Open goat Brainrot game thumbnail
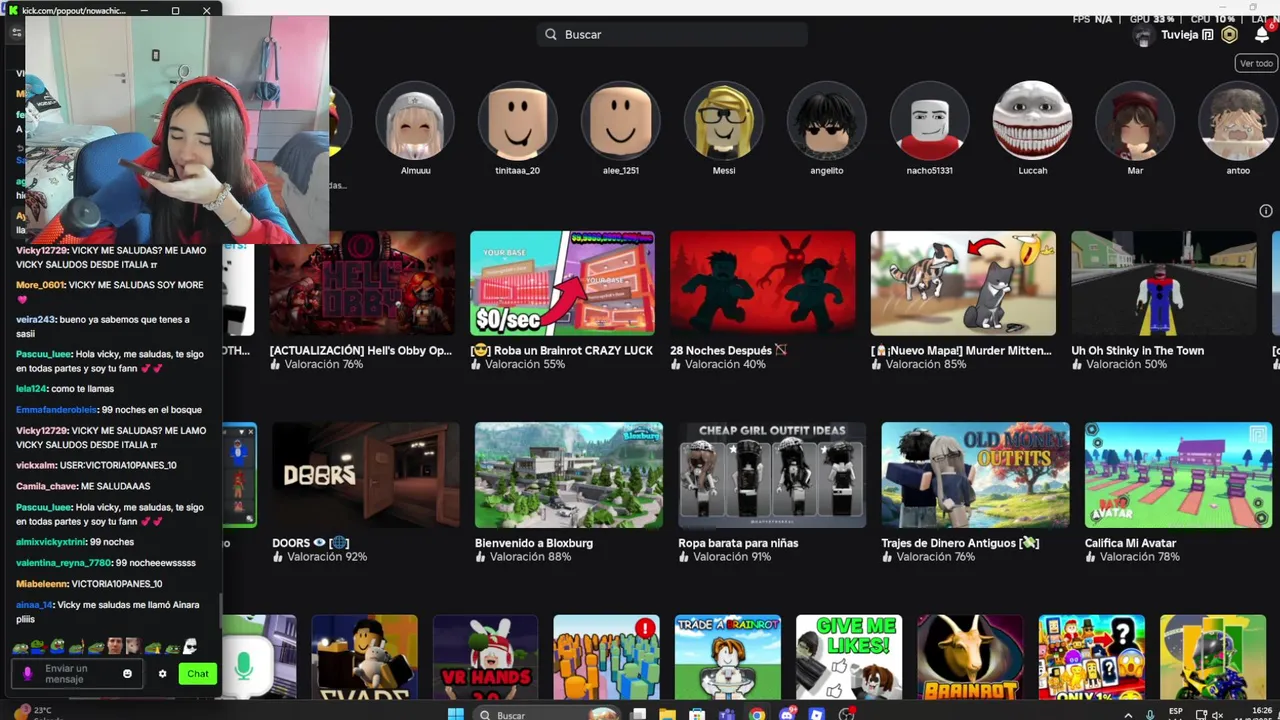Image resolution: width=1280 pixels, height=720 pixels. pyautogui.click(x=970, y=657)
